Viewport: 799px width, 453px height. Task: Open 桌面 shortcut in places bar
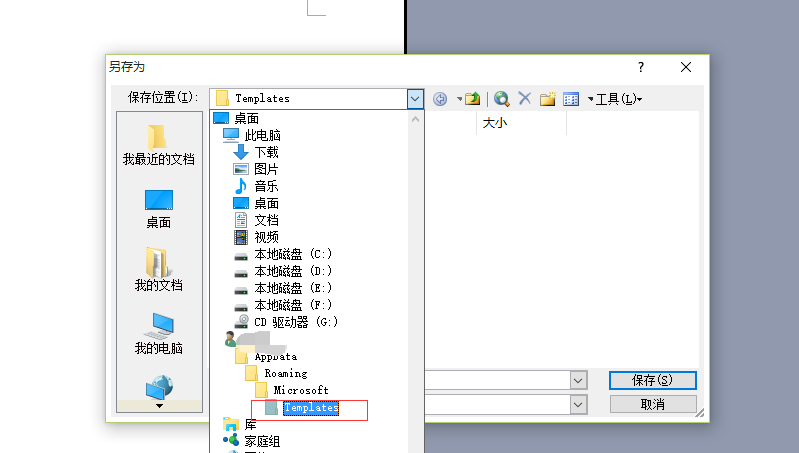click(x=158, y=209)
